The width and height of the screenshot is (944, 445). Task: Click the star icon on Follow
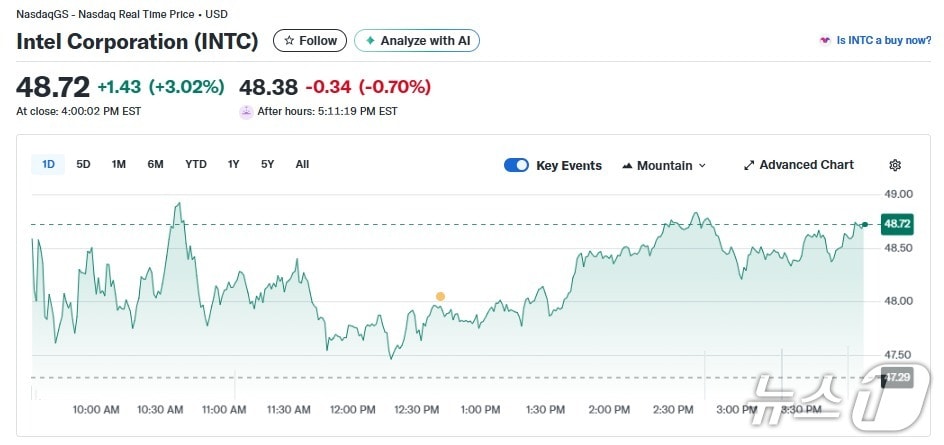point(289,41)
